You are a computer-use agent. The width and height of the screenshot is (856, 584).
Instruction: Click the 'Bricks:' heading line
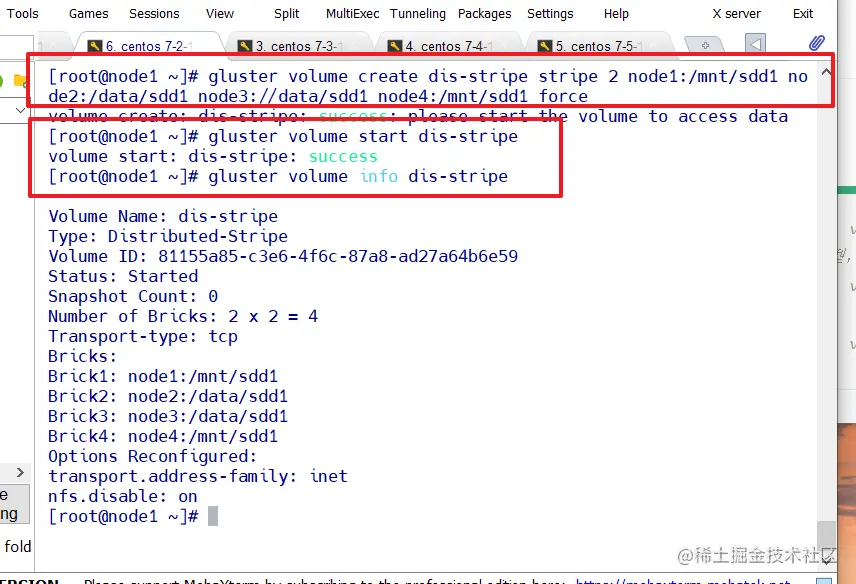(82, 356)
